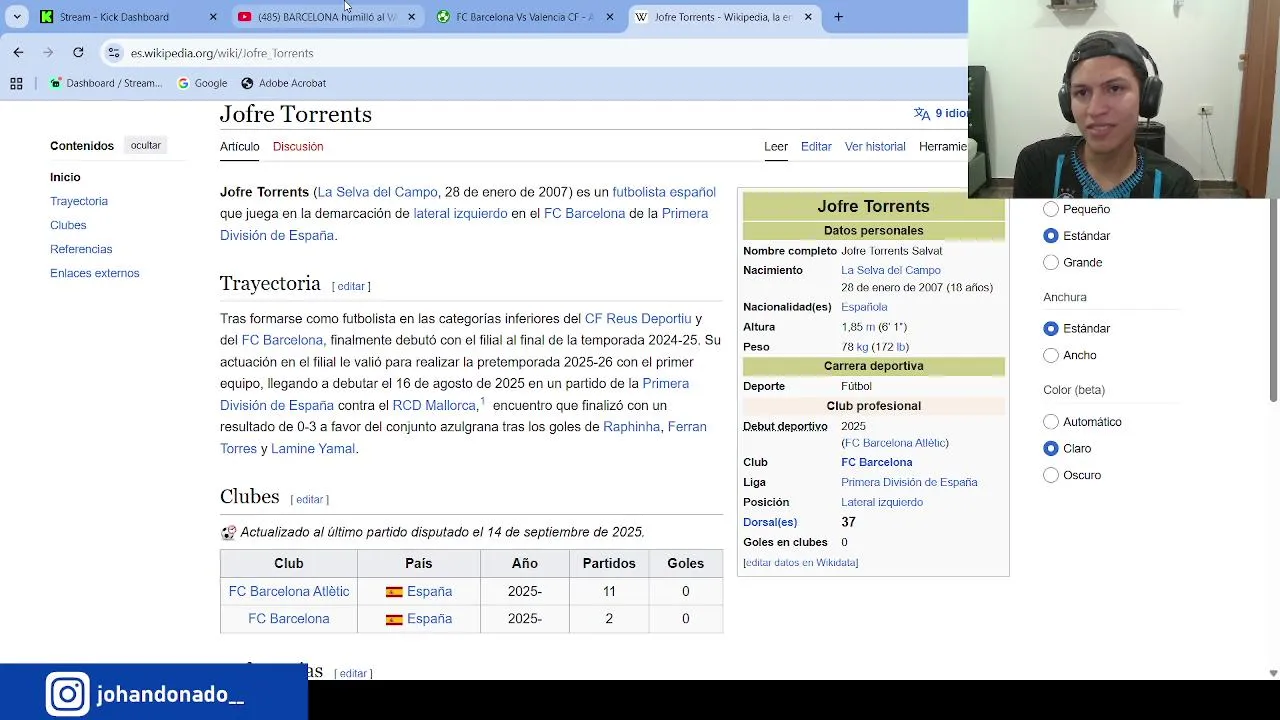Click the address bar URL field

tap(540, 53)
